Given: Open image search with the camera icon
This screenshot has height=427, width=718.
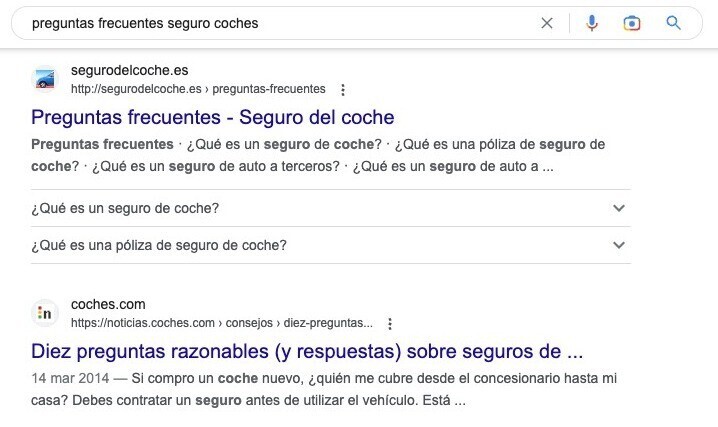Looking at the screenshot, I should [x=631, y=23].
